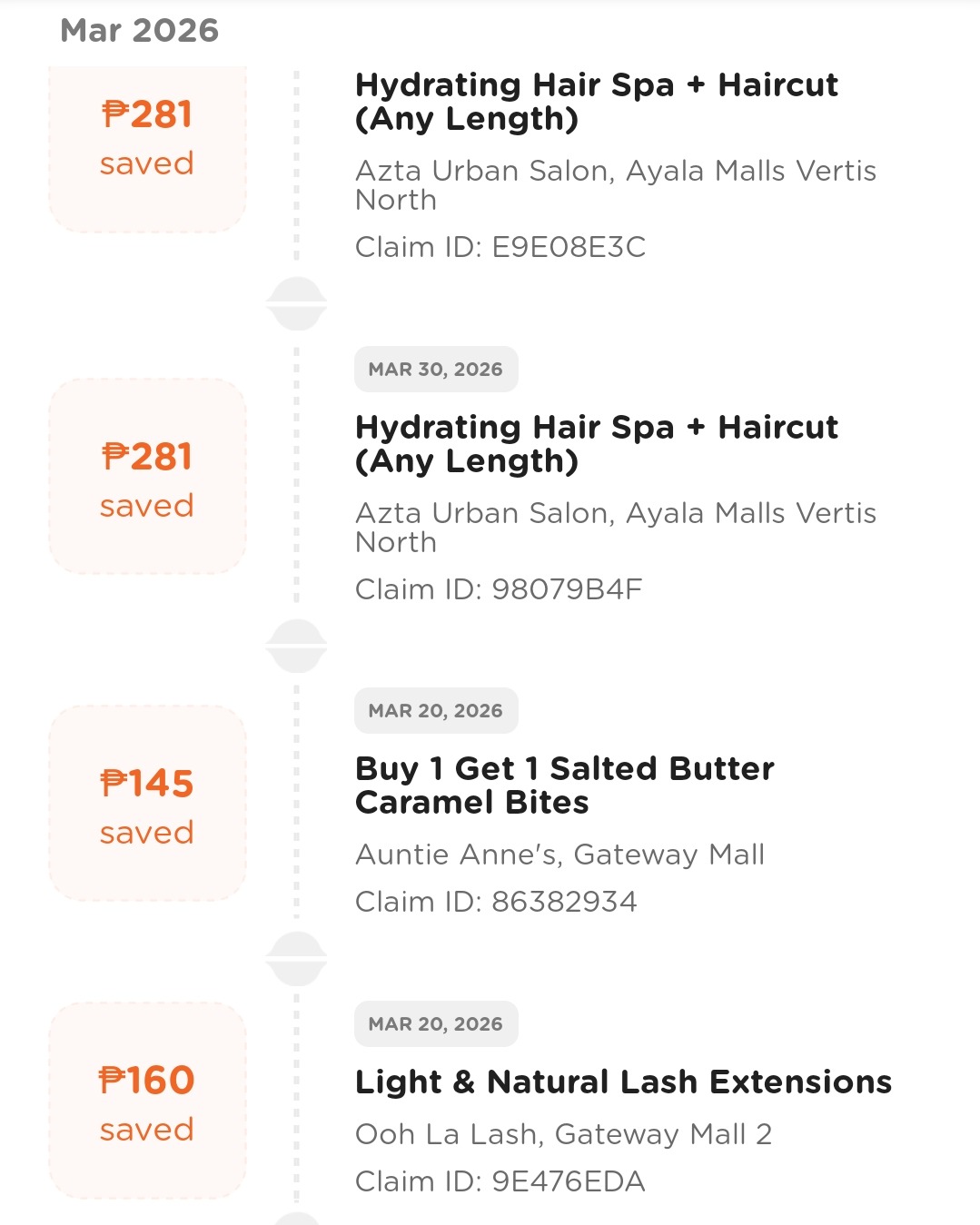Click timeline marker between the two Hair Spa entries

coord(296,303)
